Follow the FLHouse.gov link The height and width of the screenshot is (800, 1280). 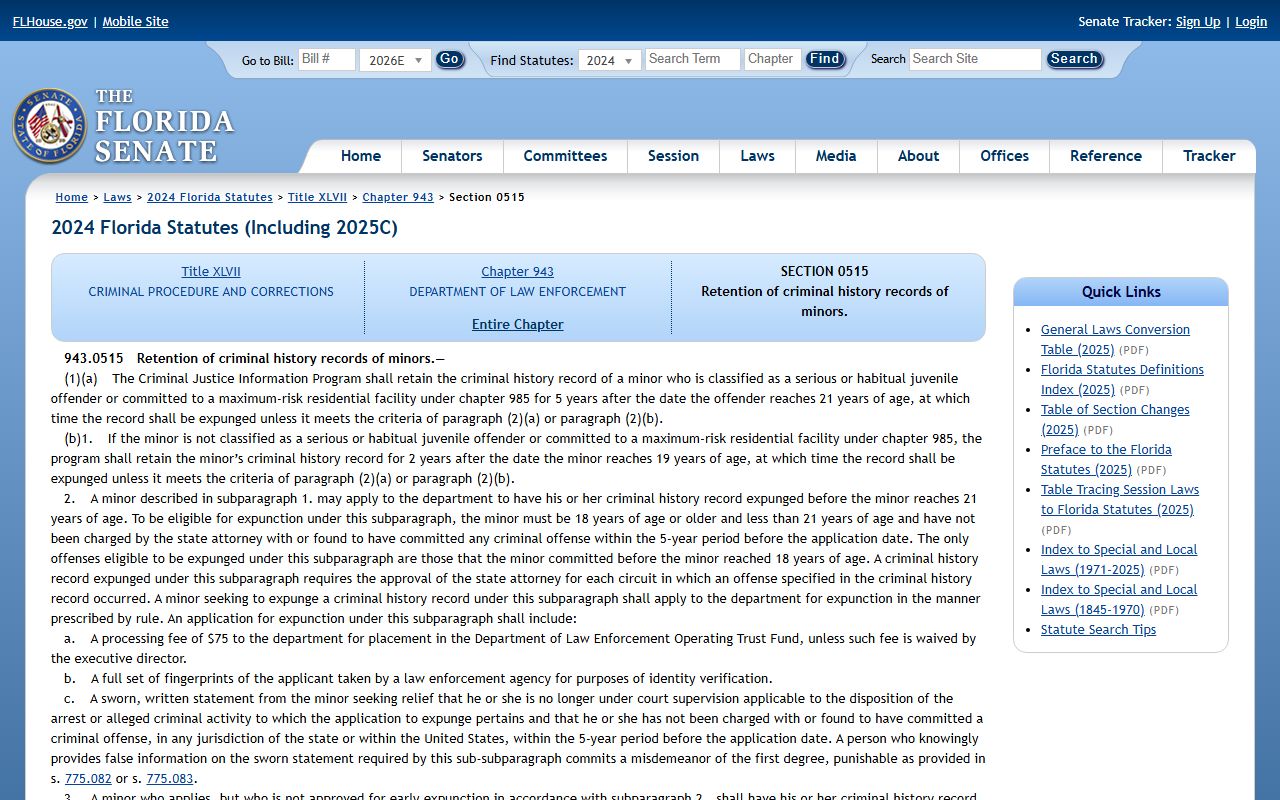[x=50, y=21]
